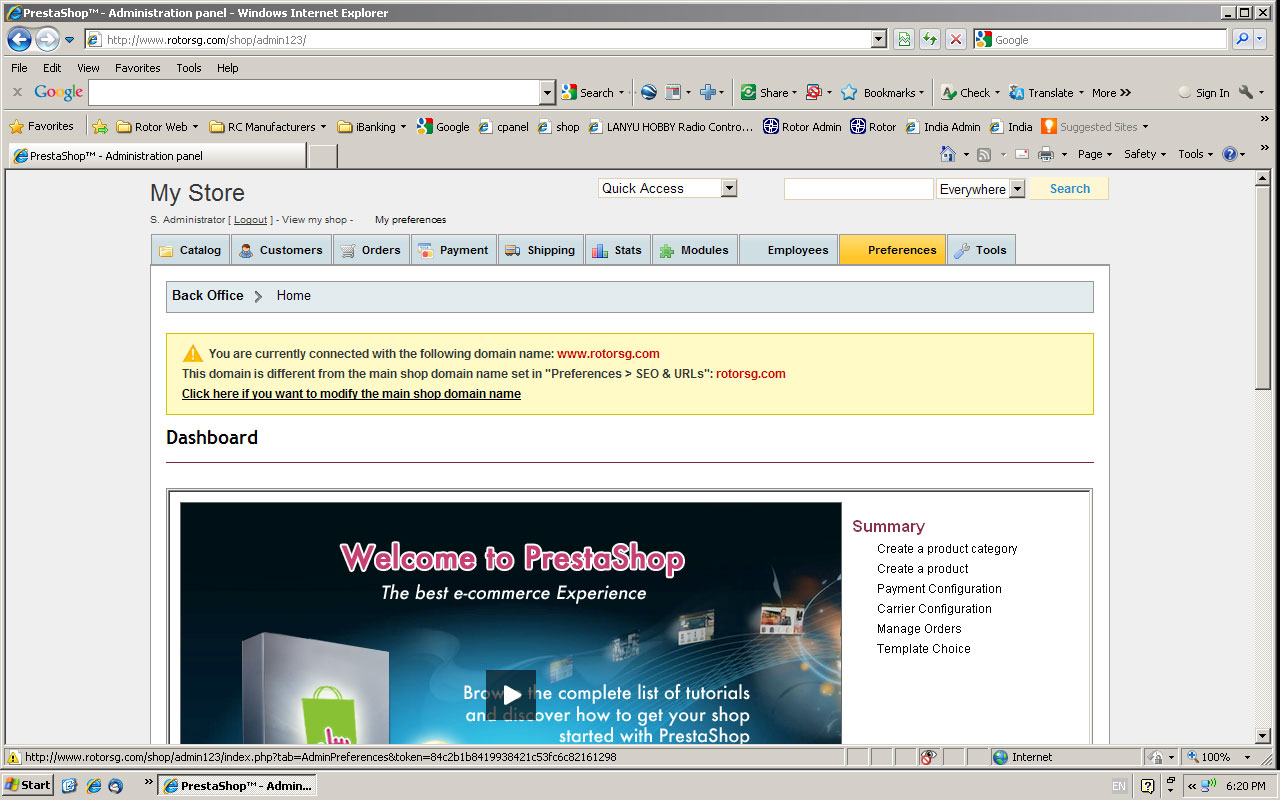Expand the RC Manufacturers favorites folder
The height and width of the screenshot is (800, 1280).
click(268, 127)
